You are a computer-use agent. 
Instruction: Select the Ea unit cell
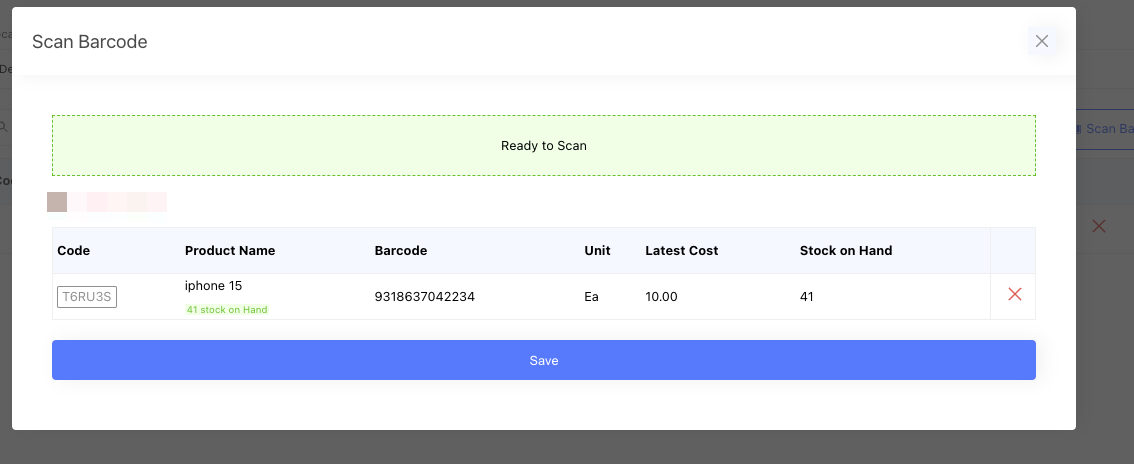tap(591, 297)
